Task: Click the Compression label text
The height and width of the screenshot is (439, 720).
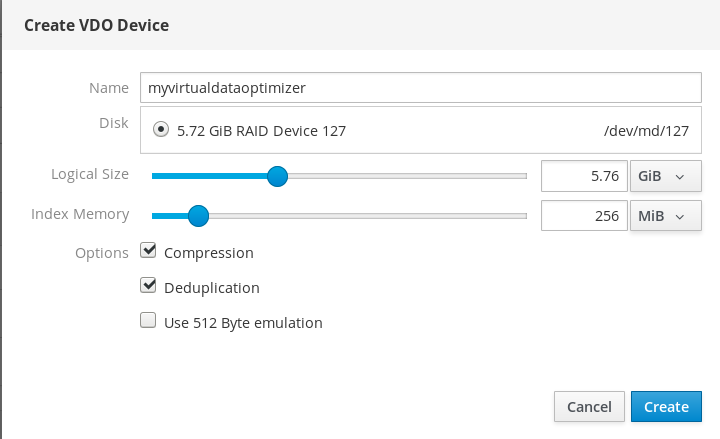Action: click(x=208, y=253)
